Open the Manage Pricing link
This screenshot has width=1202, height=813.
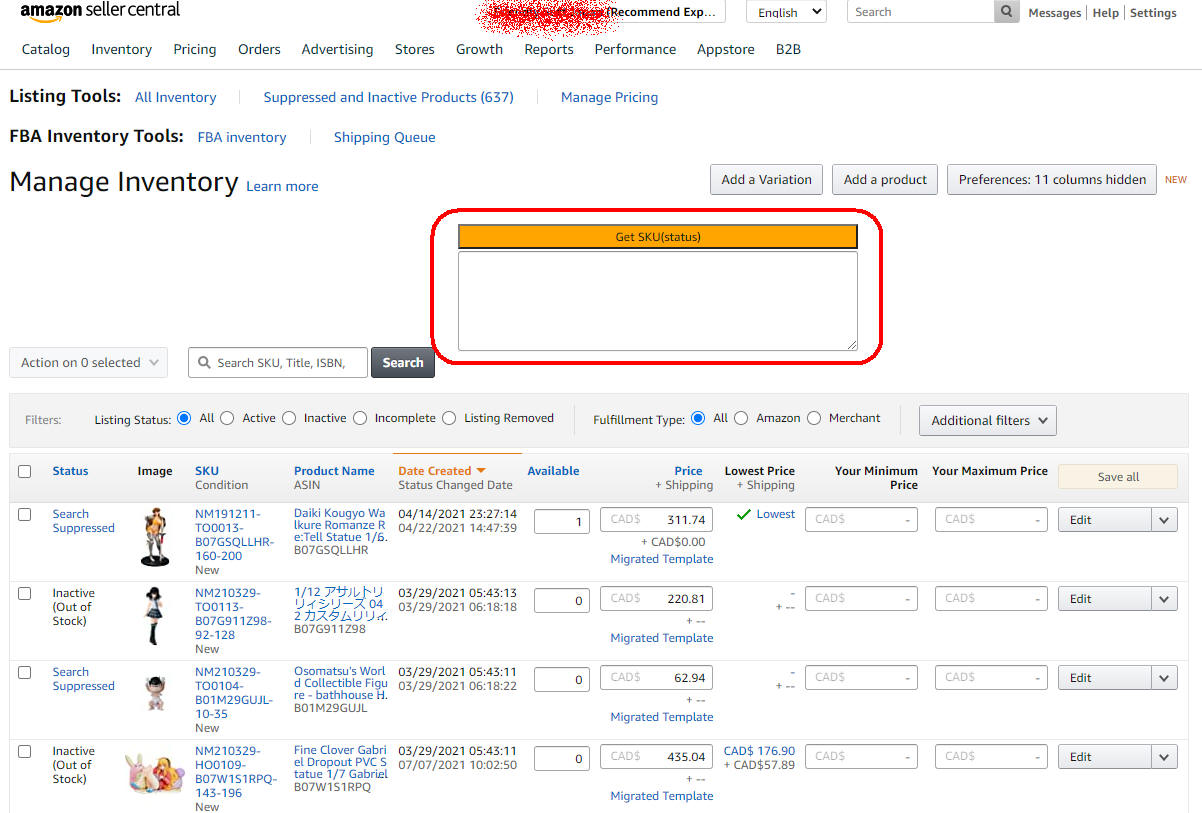(x=609, y=97)
